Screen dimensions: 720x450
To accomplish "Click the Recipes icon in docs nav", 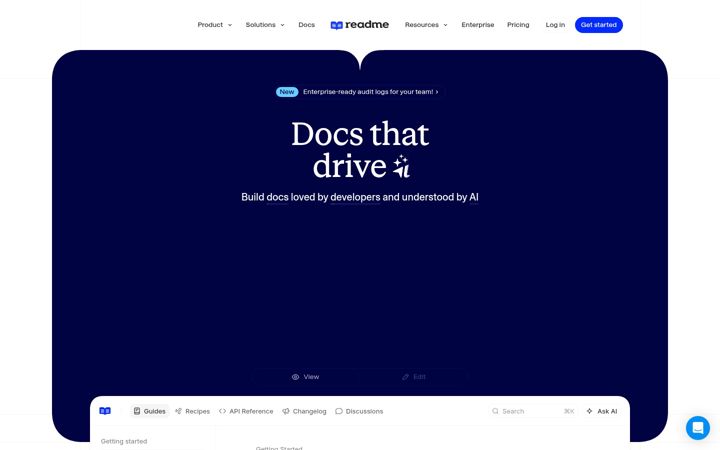I will click(x=178, y=411).
